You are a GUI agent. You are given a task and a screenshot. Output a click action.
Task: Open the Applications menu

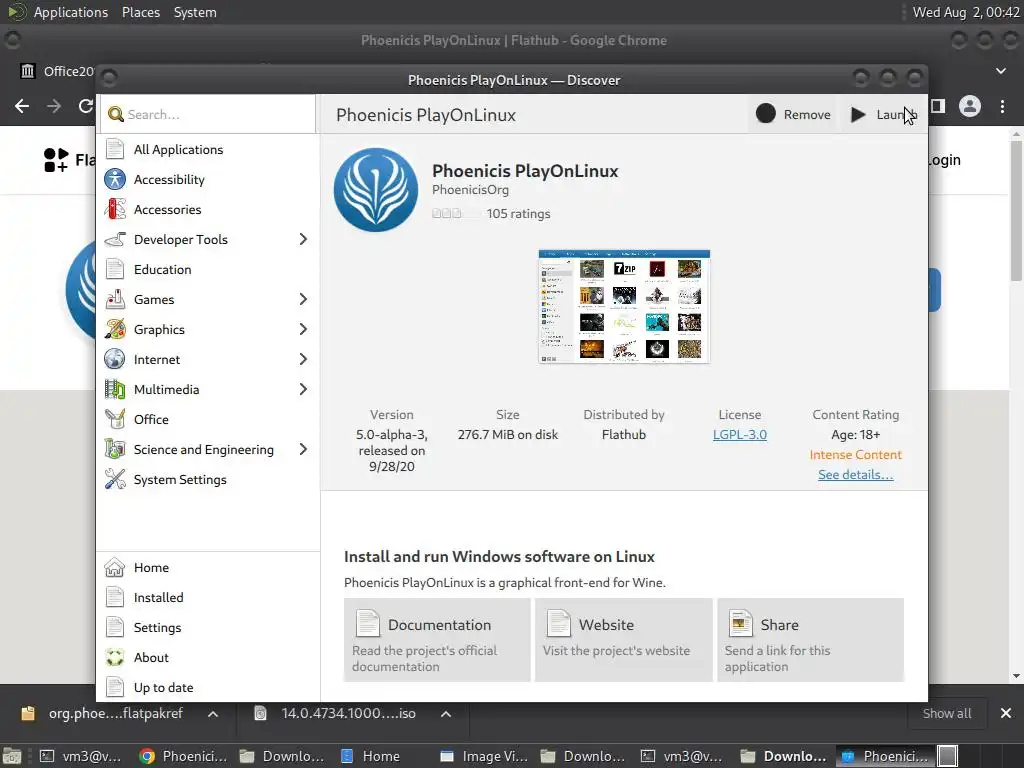(71, 12)
